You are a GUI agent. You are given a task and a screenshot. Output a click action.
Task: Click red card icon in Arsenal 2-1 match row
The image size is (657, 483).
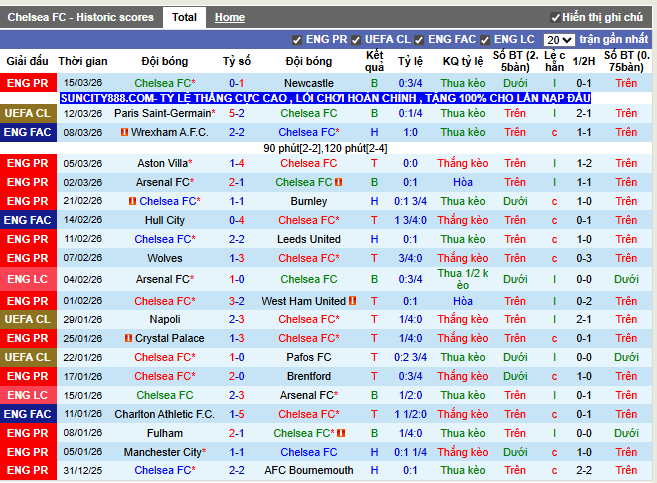pyautogui.click(x=340, y=182)
